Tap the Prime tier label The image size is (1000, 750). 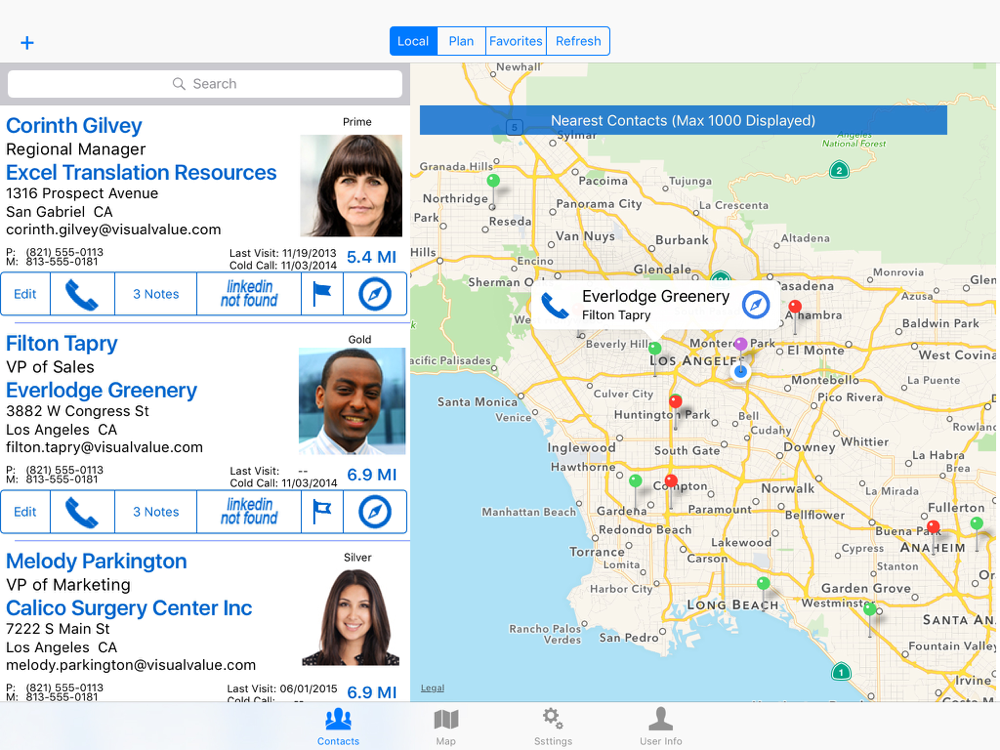357,122
